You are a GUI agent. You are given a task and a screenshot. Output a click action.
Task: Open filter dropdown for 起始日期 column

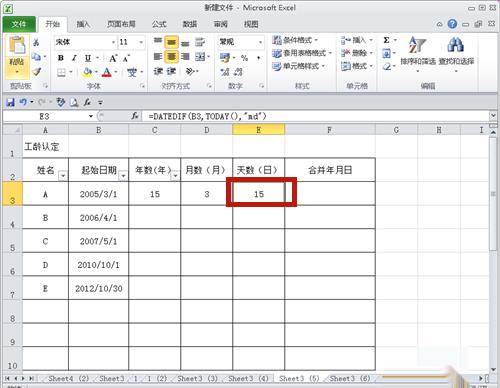pos(123,175)
